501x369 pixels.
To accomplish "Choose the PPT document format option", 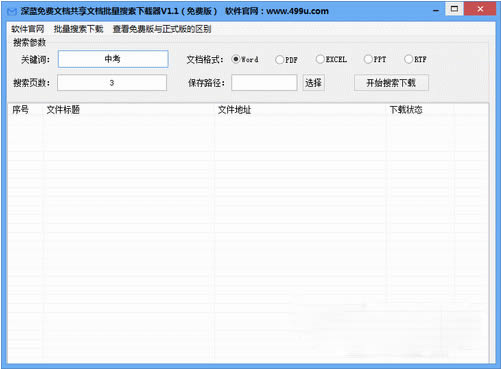I will tap(368, 59).
